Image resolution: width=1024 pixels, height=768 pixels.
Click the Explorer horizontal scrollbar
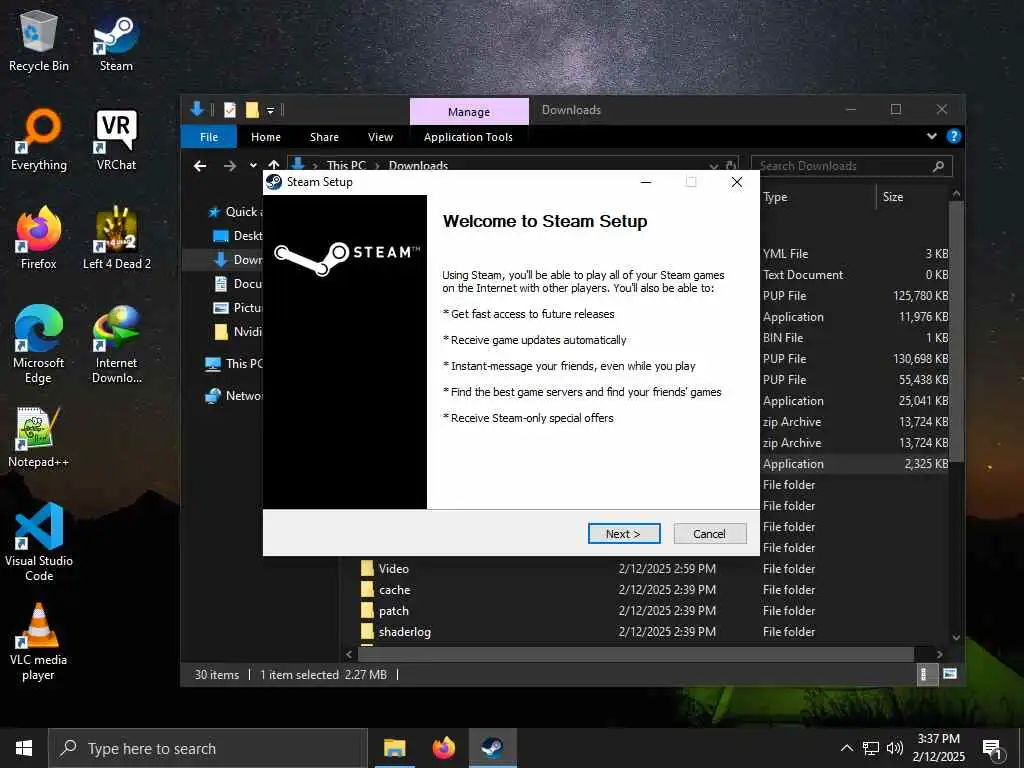(635, 654)
